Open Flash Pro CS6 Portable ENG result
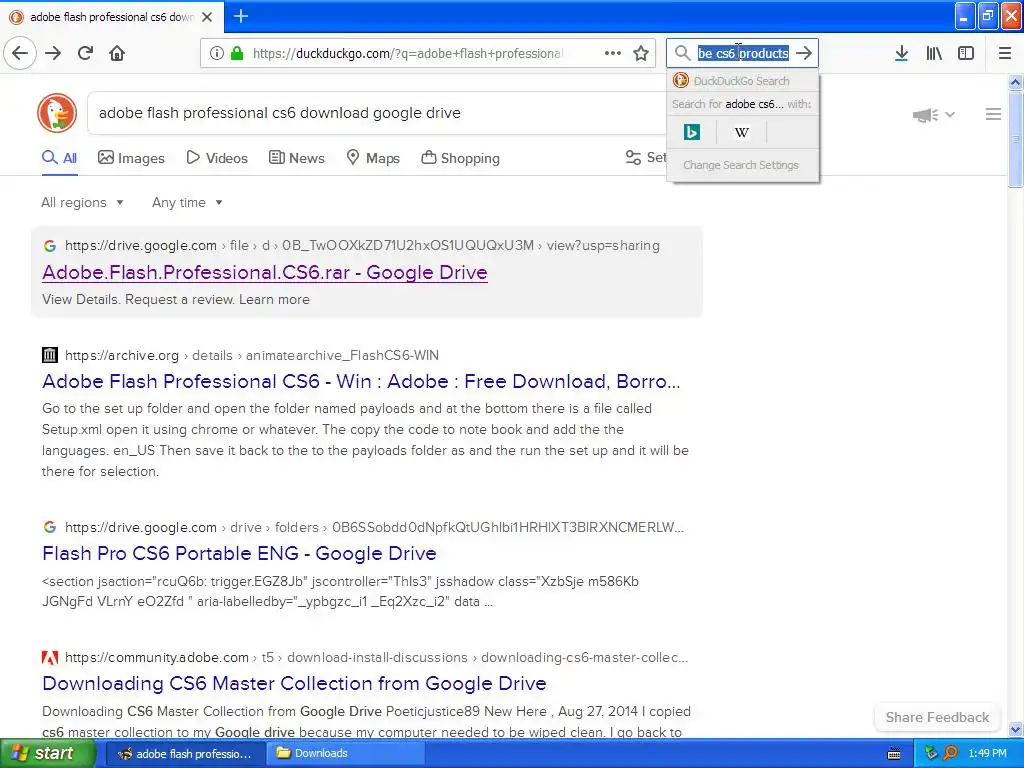Image resolution: width=1024 pixels, height=768 pixels. click(239, 553)
